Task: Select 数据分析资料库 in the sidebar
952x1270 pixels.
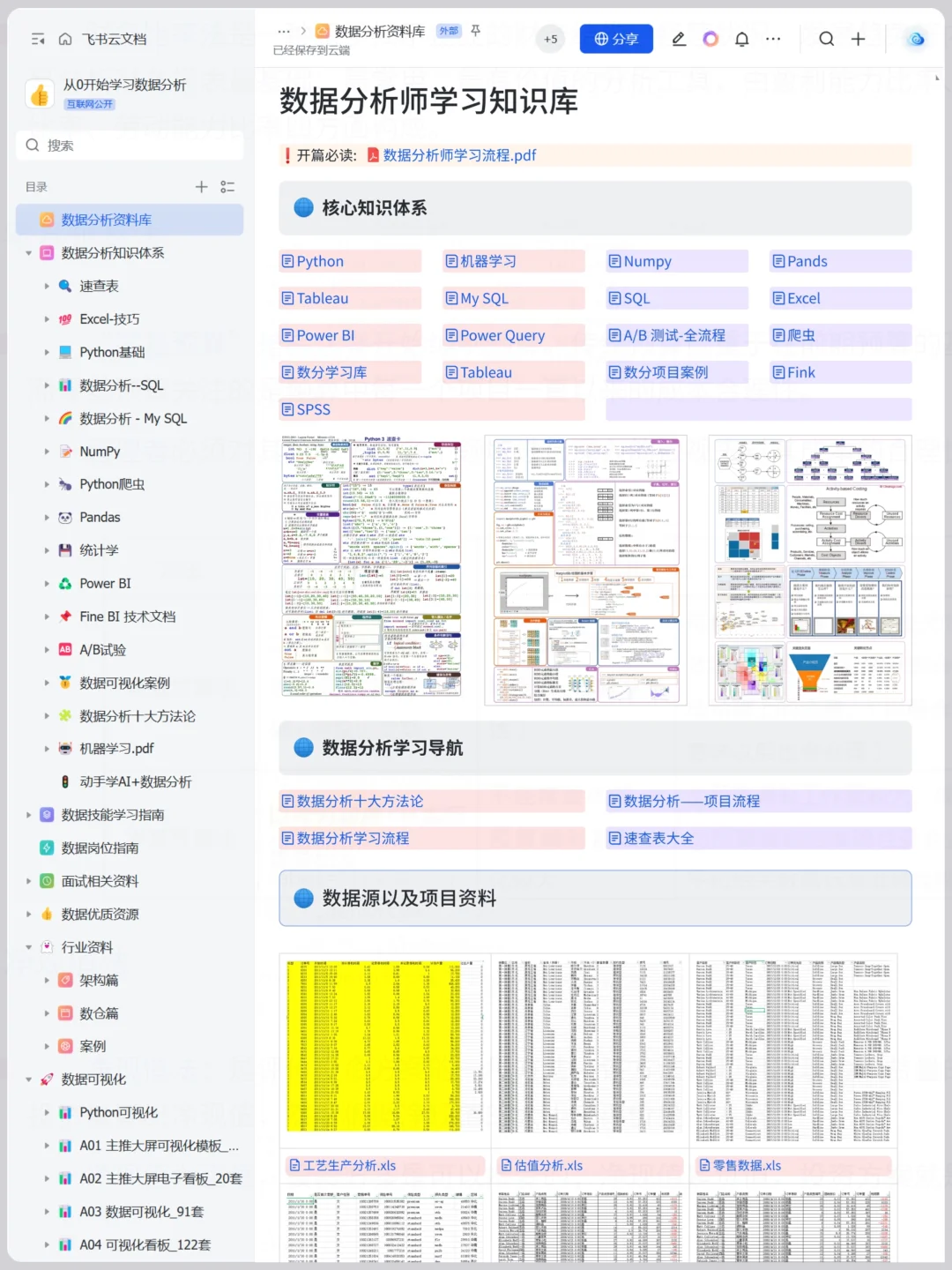Action: click(x=130, y=220)
